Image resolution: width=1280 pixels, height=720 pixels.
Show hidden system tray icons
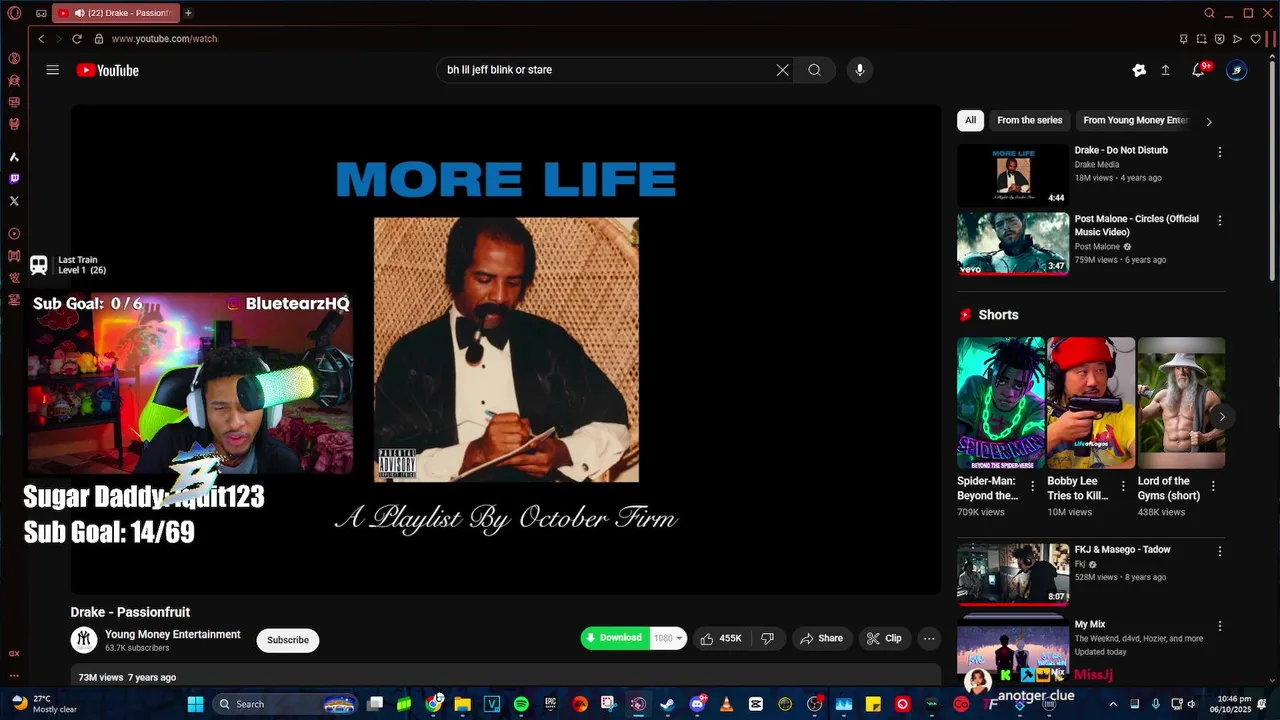1113,704
